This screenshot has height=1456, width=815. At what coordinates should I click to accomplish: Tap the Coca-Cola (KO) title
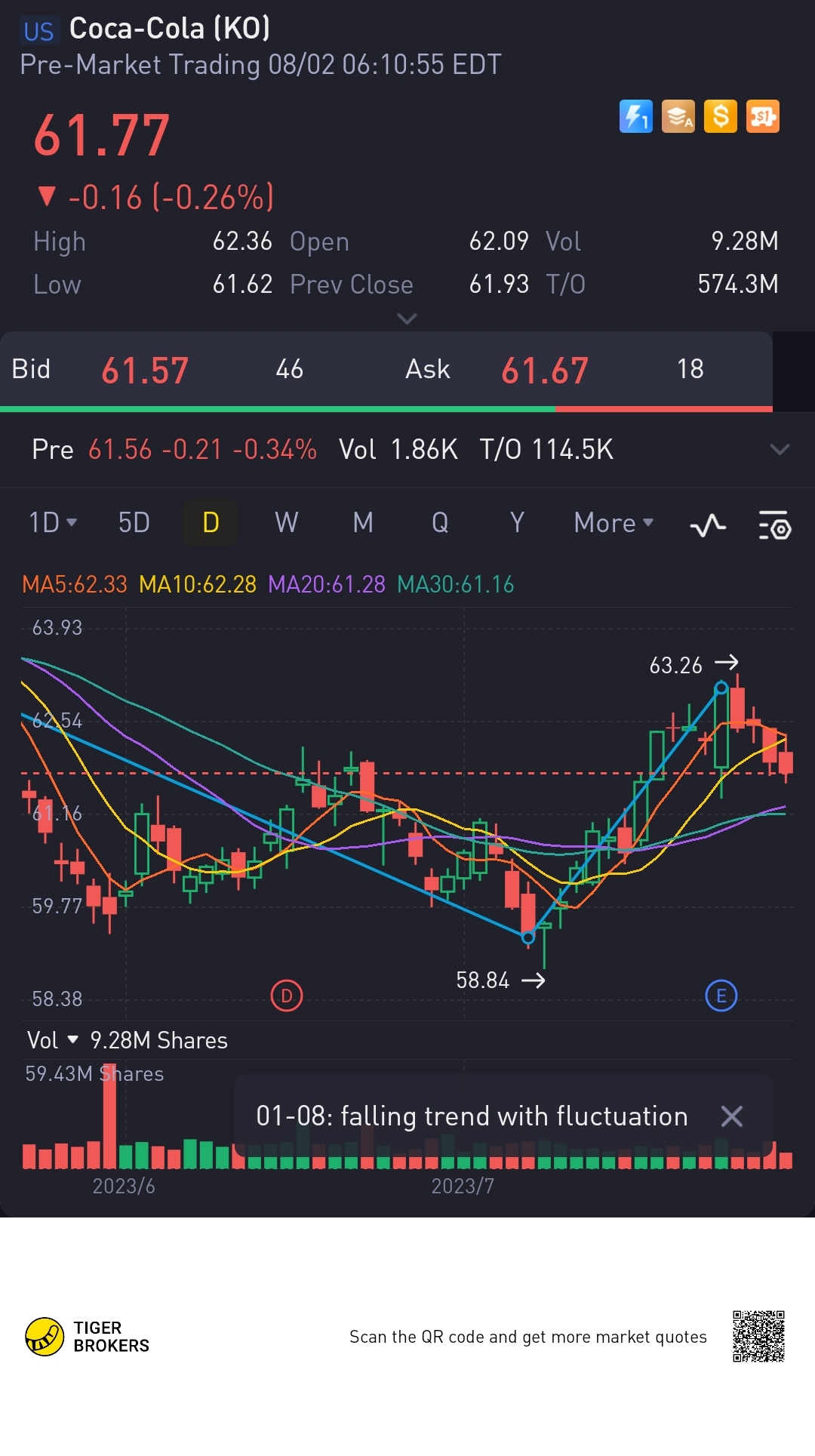pos(170,29)
